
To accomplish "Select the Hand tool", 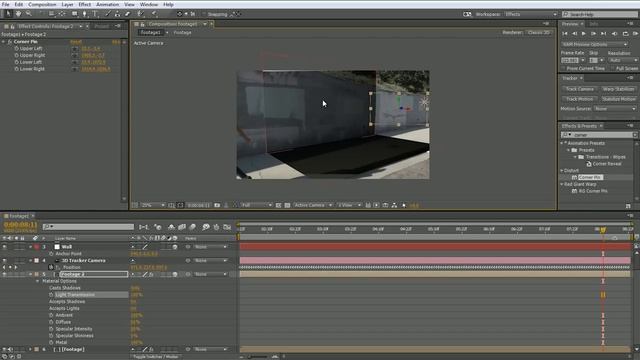I will coord(18,14).
